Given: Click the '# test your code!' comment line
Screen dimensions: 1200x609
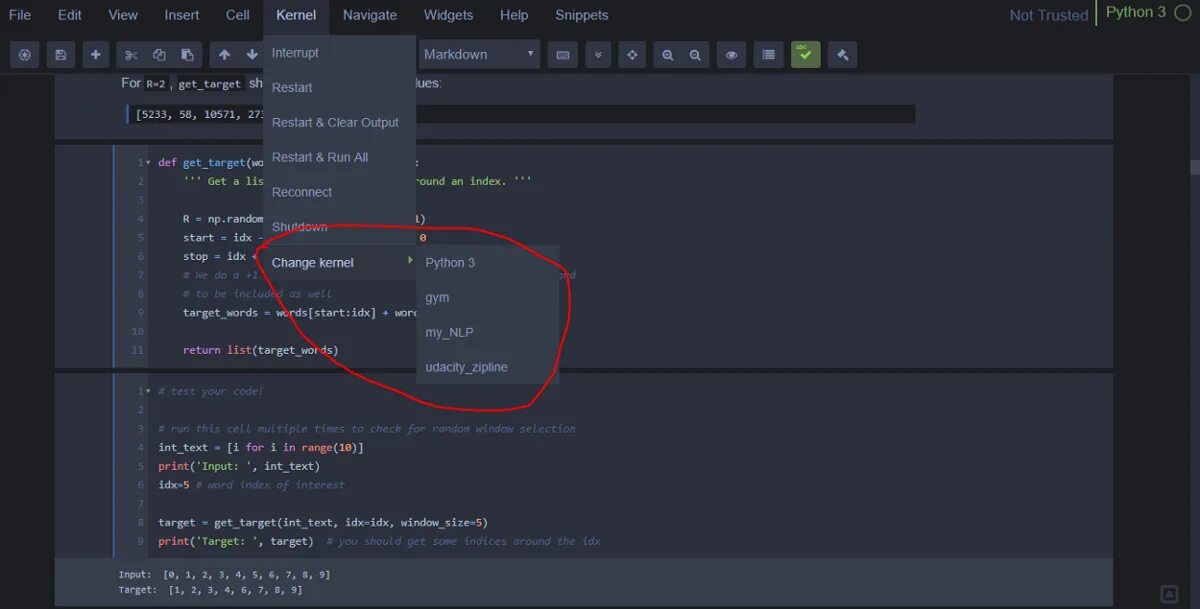Looking at the screenshot, I should click(x=210, y=391).
